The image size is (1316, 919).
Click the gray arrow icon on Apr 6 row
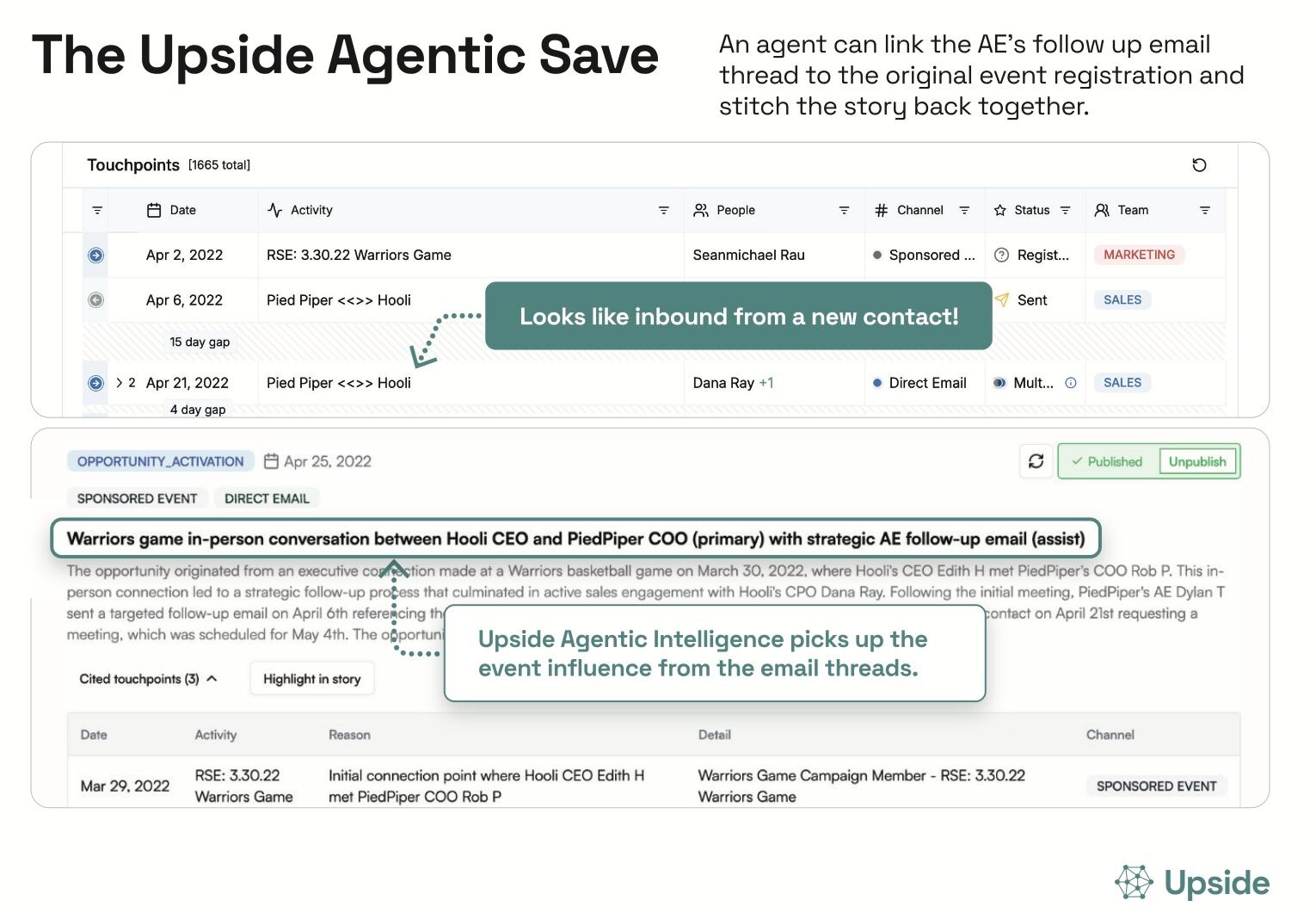[x=96, y=299]
